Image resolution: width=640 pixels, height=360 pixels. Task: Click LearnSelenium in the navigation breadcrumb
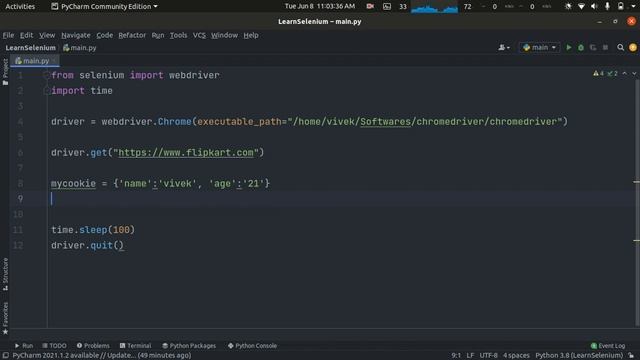click(31, 48)
